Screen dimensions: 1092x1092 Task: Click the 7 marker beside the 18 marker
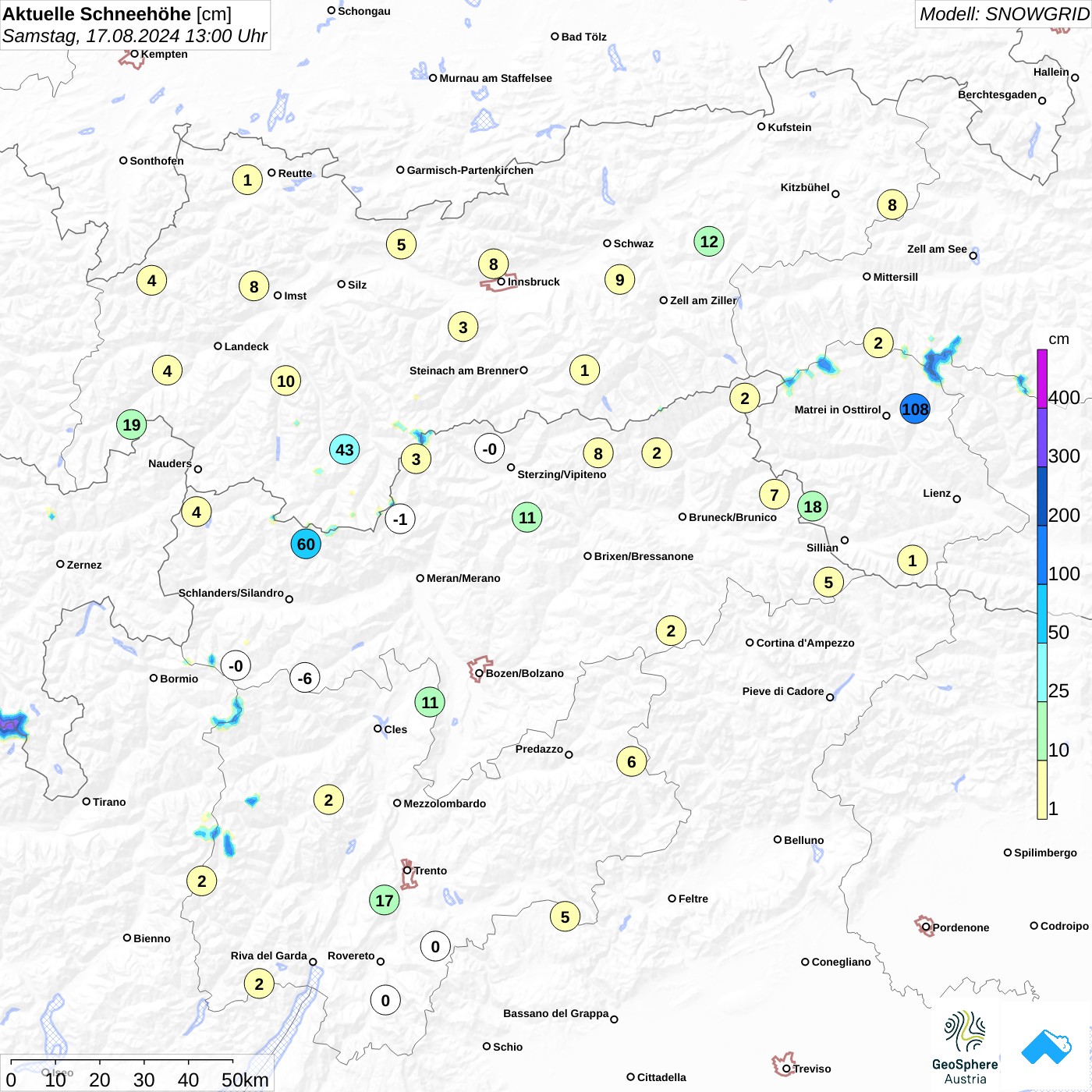pos(775,495)
